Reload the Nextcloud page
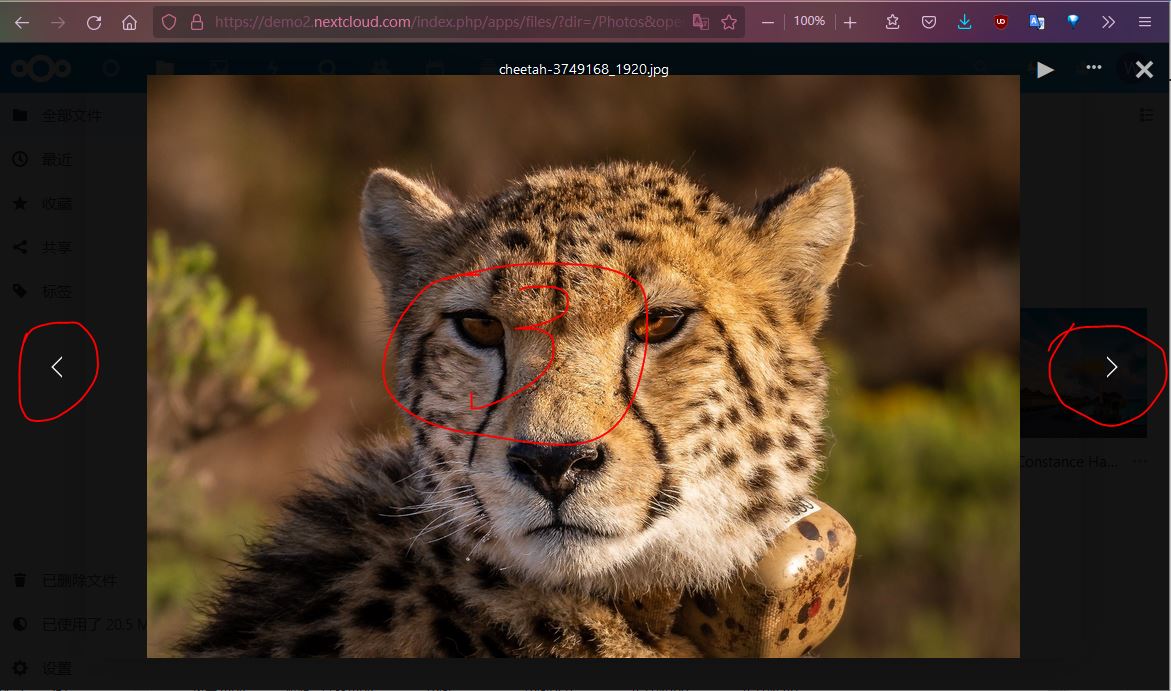The height and width of the screenshot is (691, 1171). [x=94, y=22]
